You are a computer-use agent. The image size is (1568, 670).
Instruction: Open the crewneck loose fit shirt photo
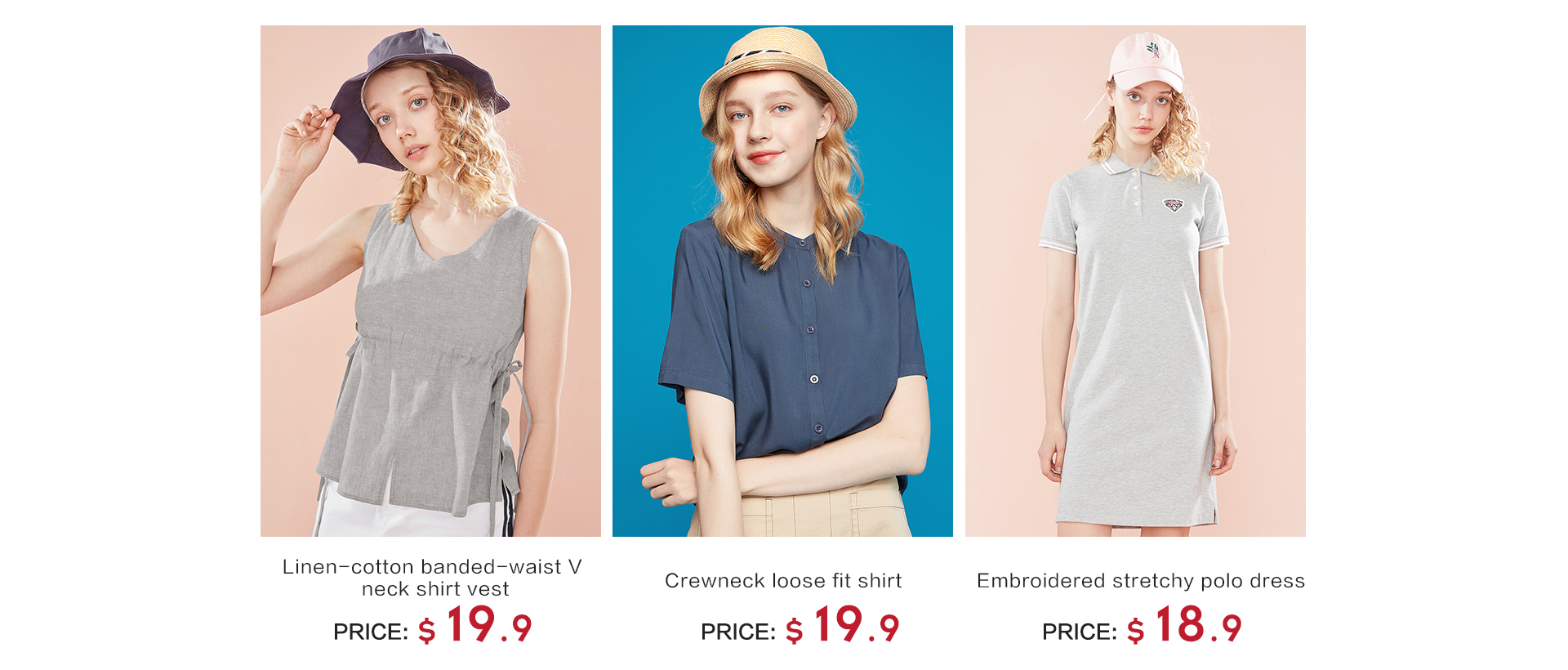(782, 281)
